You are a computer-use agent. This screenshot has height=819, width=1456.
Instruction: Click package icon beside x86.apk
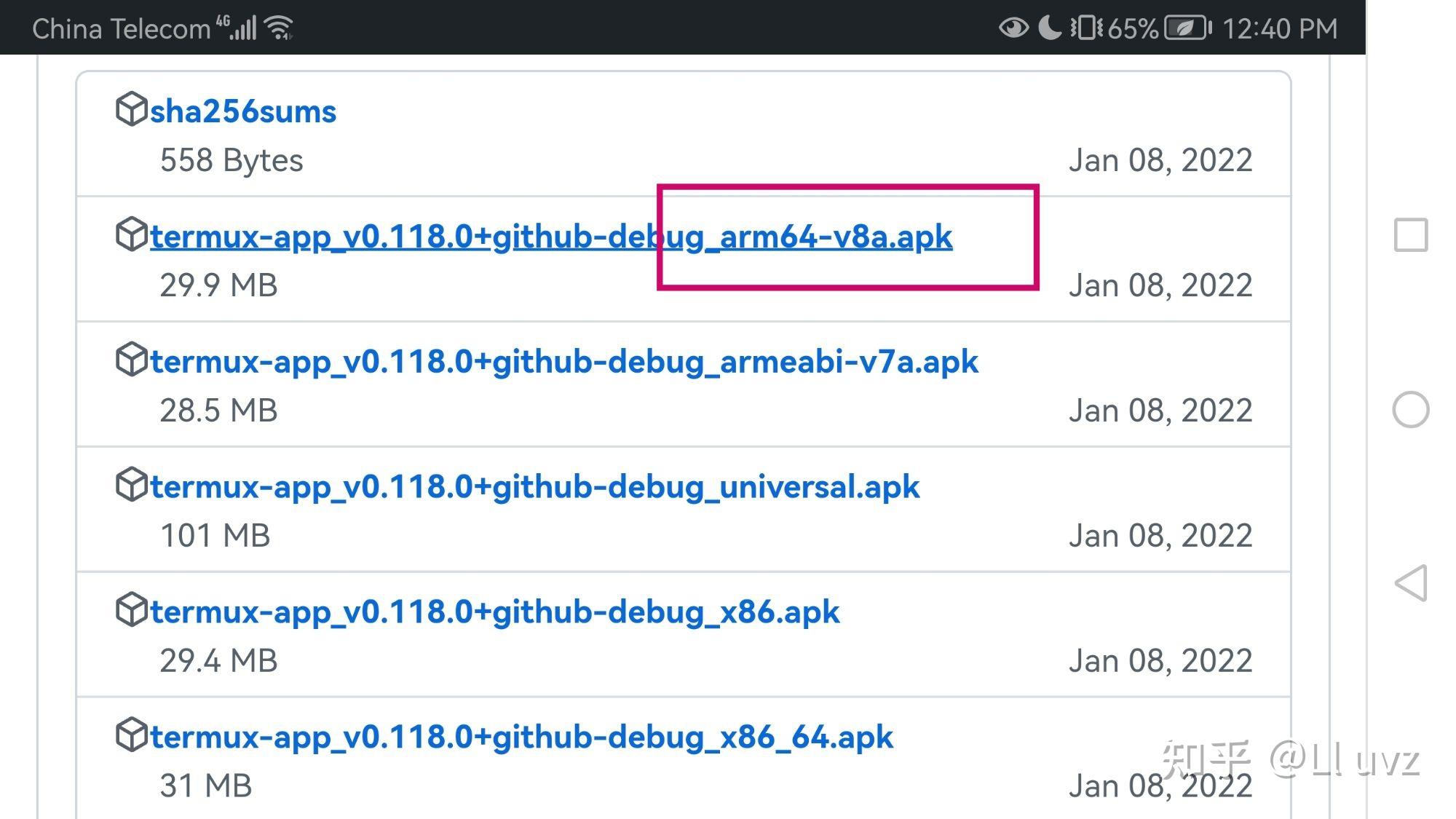(x=132, y=610)
